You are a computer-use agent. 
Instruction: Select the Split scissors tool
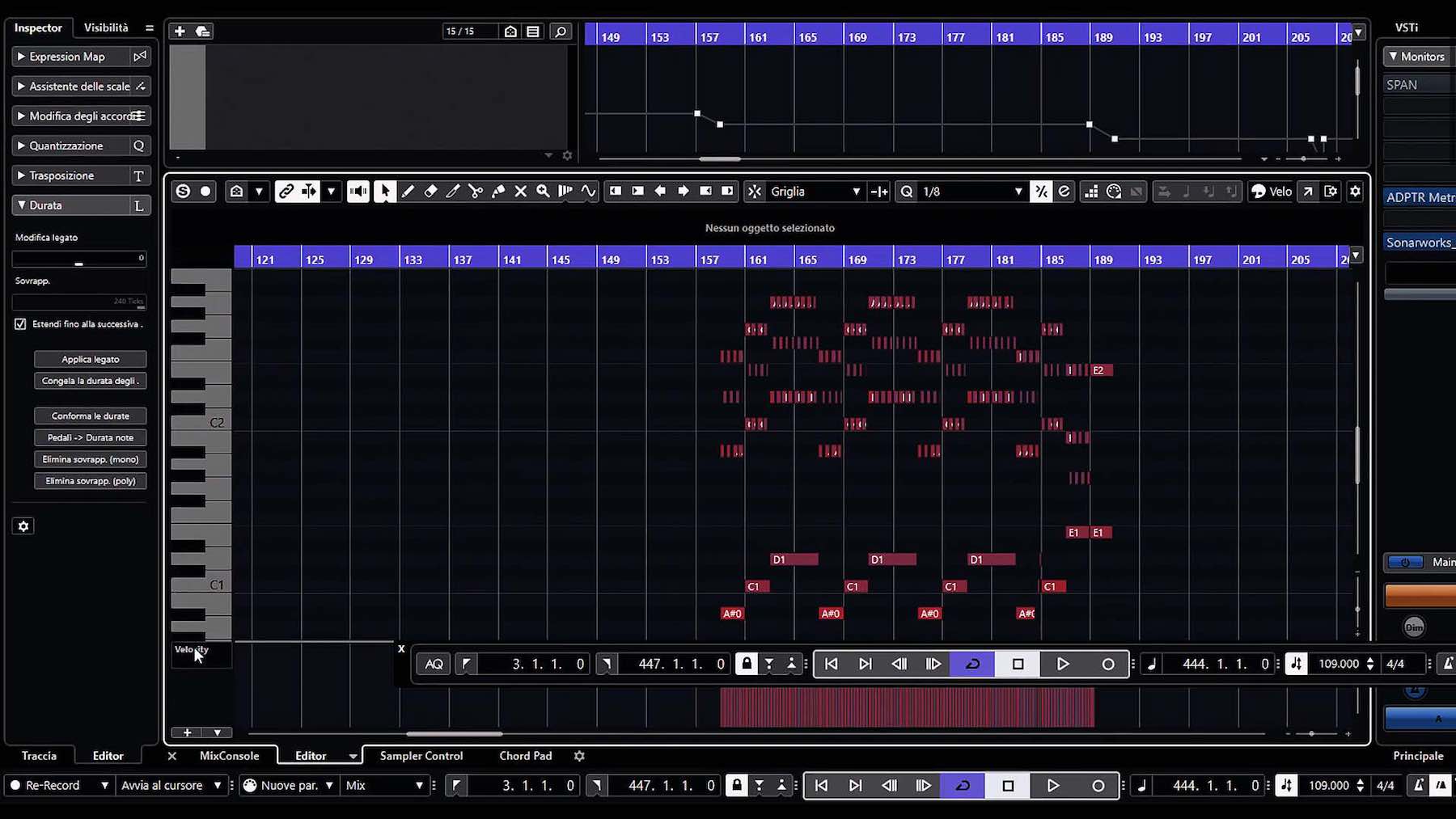[476, 191]
